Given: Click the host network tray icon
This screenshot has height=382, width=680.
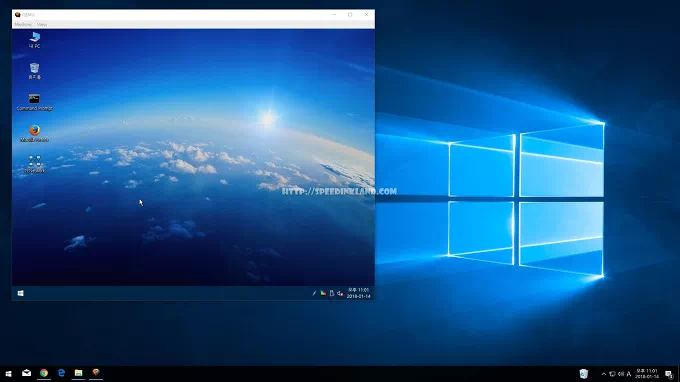Looking at the screenshot, I should (612, 374).
